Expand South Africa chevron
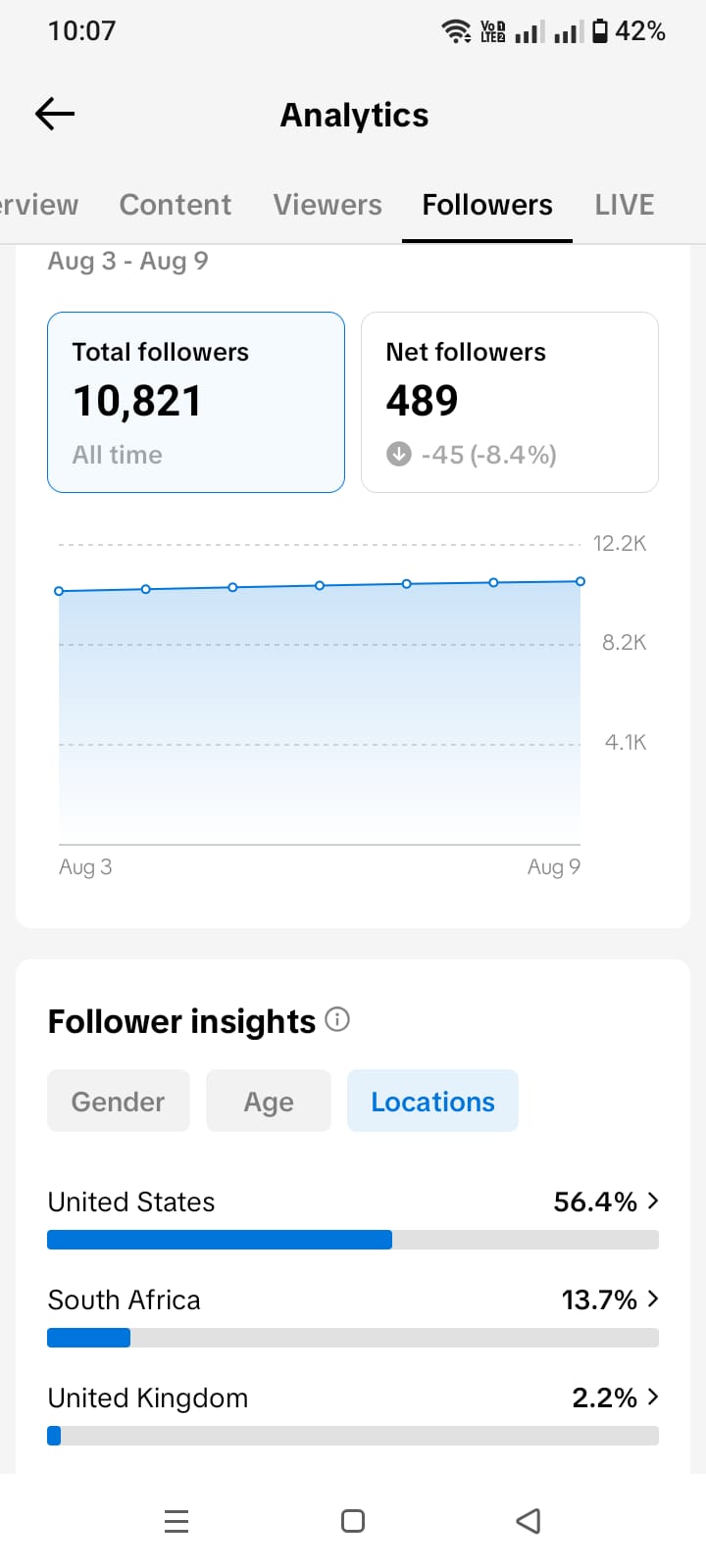 [653, 1298]
